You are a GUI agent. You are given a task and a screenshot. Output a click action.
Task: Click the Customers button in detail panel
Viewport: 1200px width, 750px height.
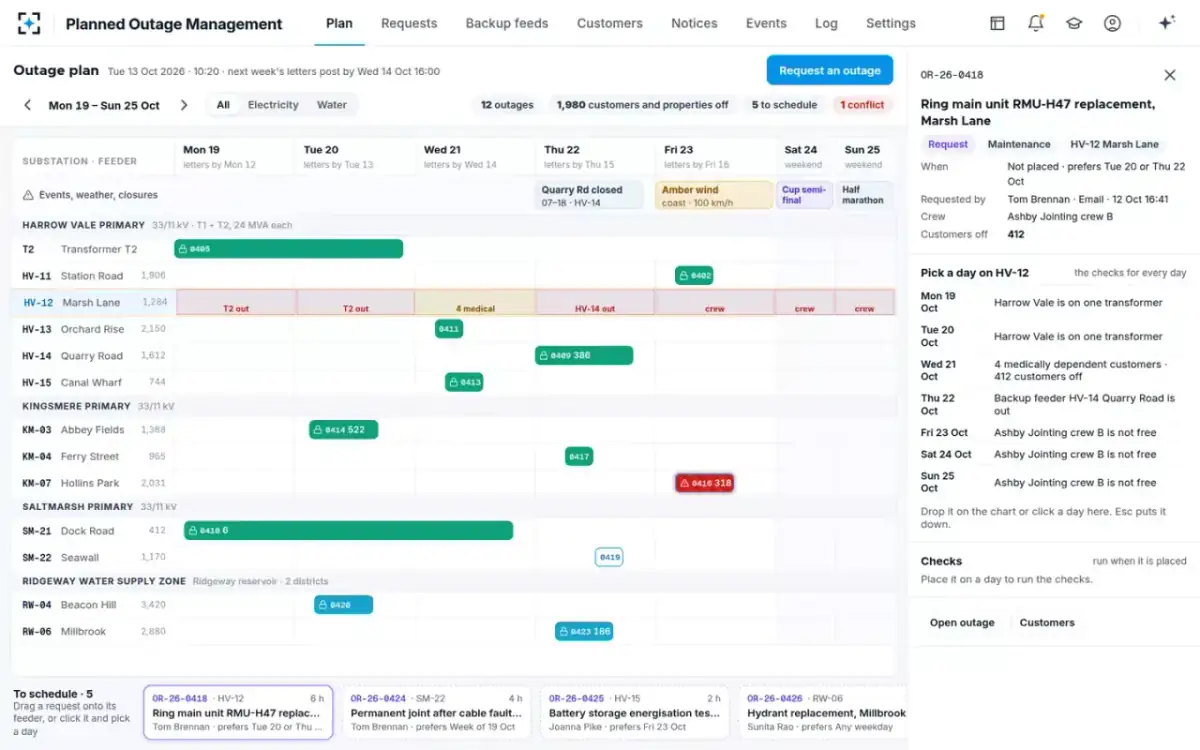(x=1047, y=623)
